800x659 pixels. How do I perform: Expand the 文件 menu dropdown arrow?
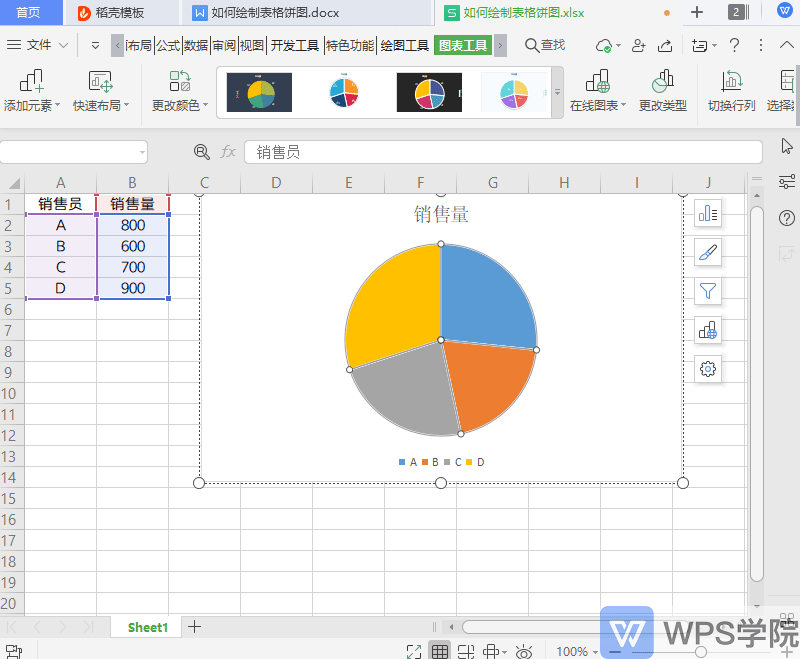coord(64,45)
